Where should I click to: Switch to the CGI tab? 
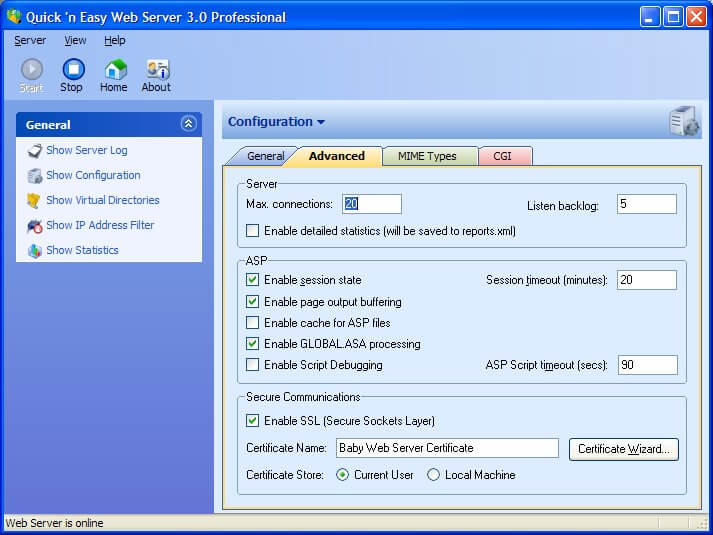[505, 156]
